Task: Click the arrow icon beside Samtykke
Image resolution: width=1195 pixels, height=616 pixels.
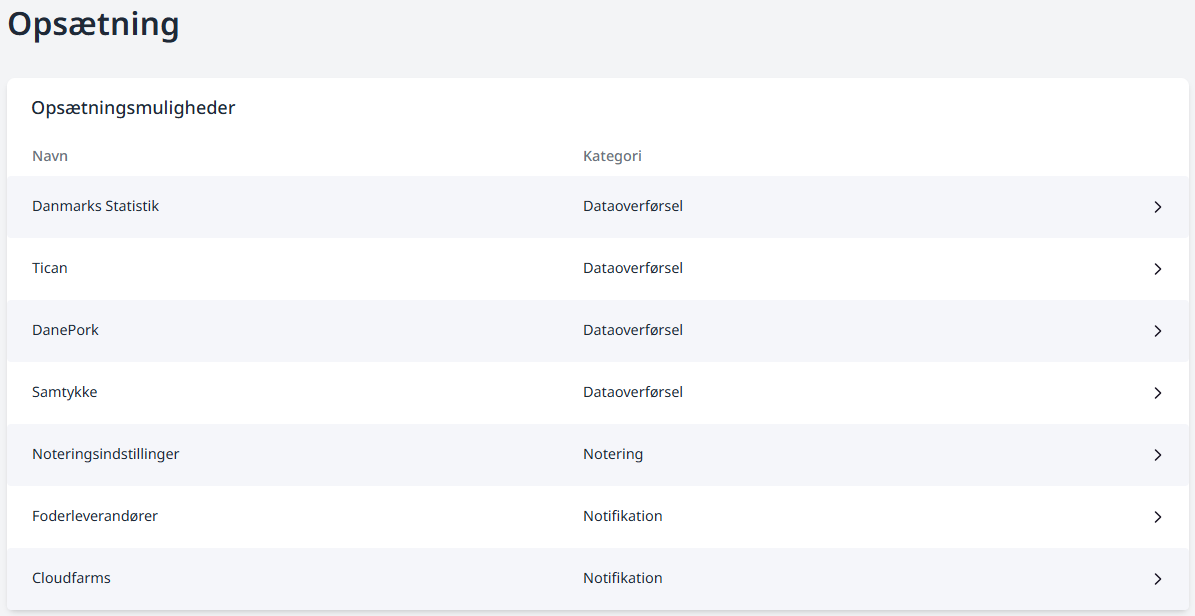Action: point(1157,393)
